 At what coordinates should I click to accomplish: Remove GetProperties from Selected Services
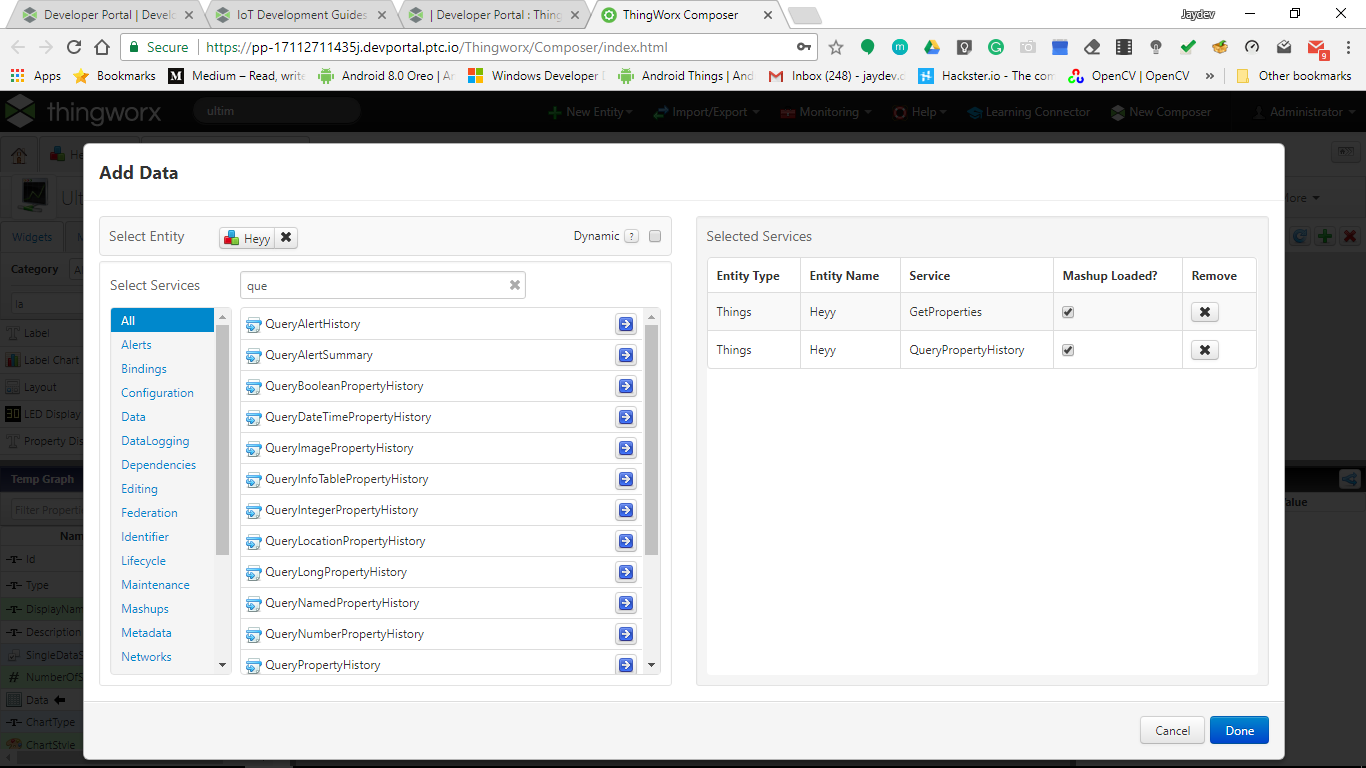click(x=1204, y=311)
